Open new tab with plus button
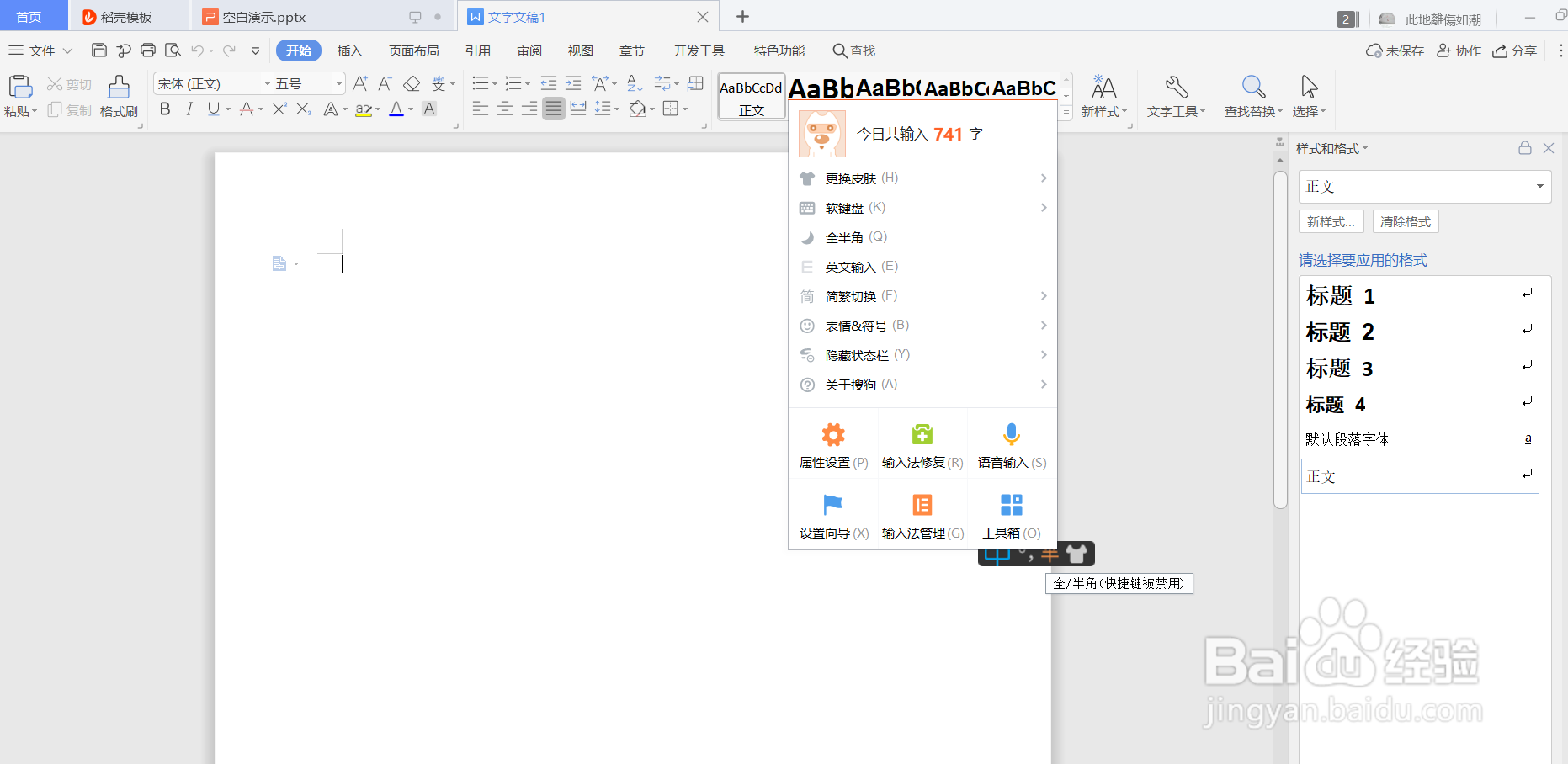This screenshot has width=1568, height=764. [x=742, y=17]
